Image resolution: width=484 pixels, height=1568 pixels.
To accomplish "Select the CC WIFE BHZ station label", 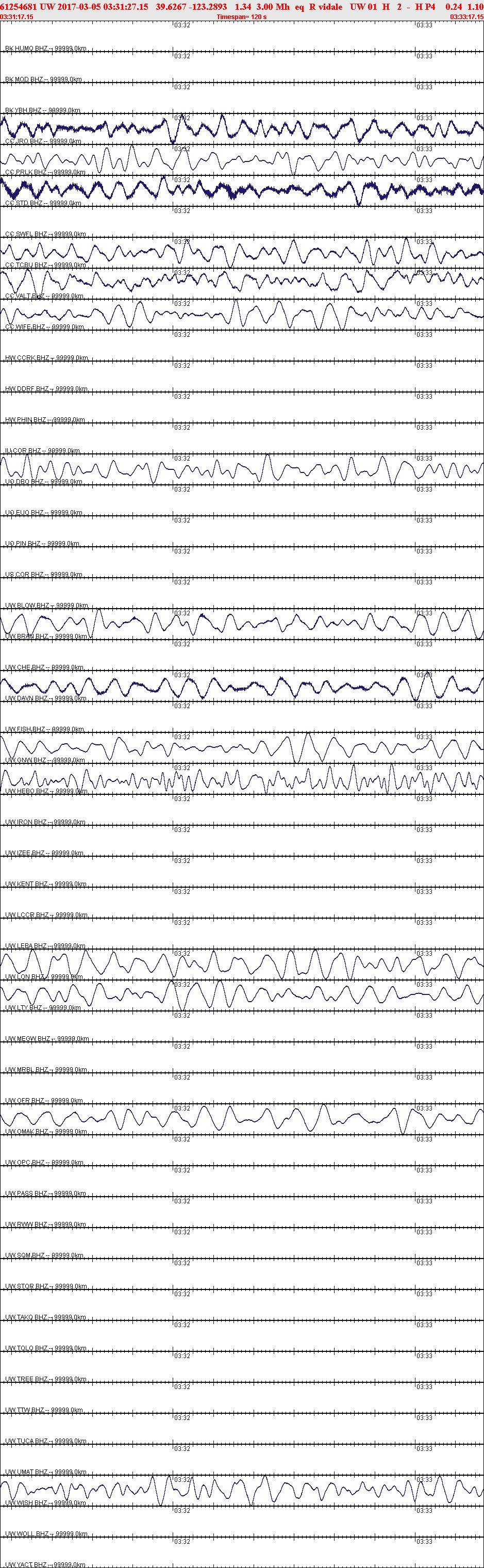I will pos(44,327).
